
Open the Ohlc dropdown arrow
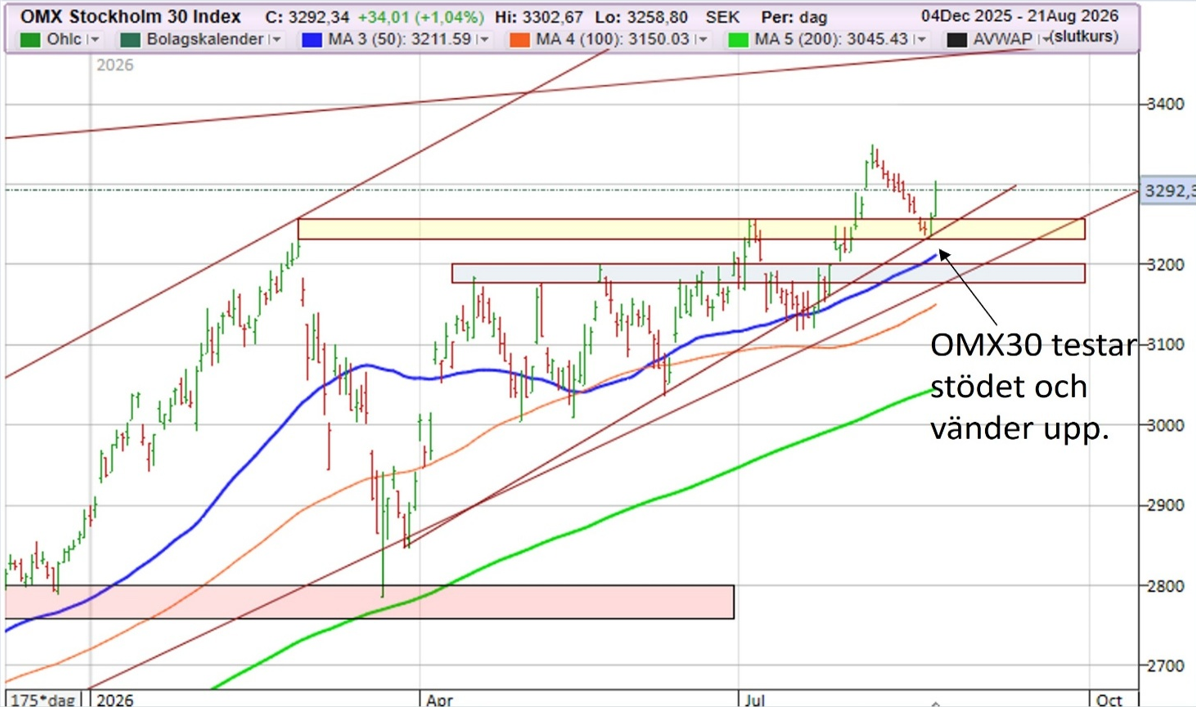click(94, 40)
